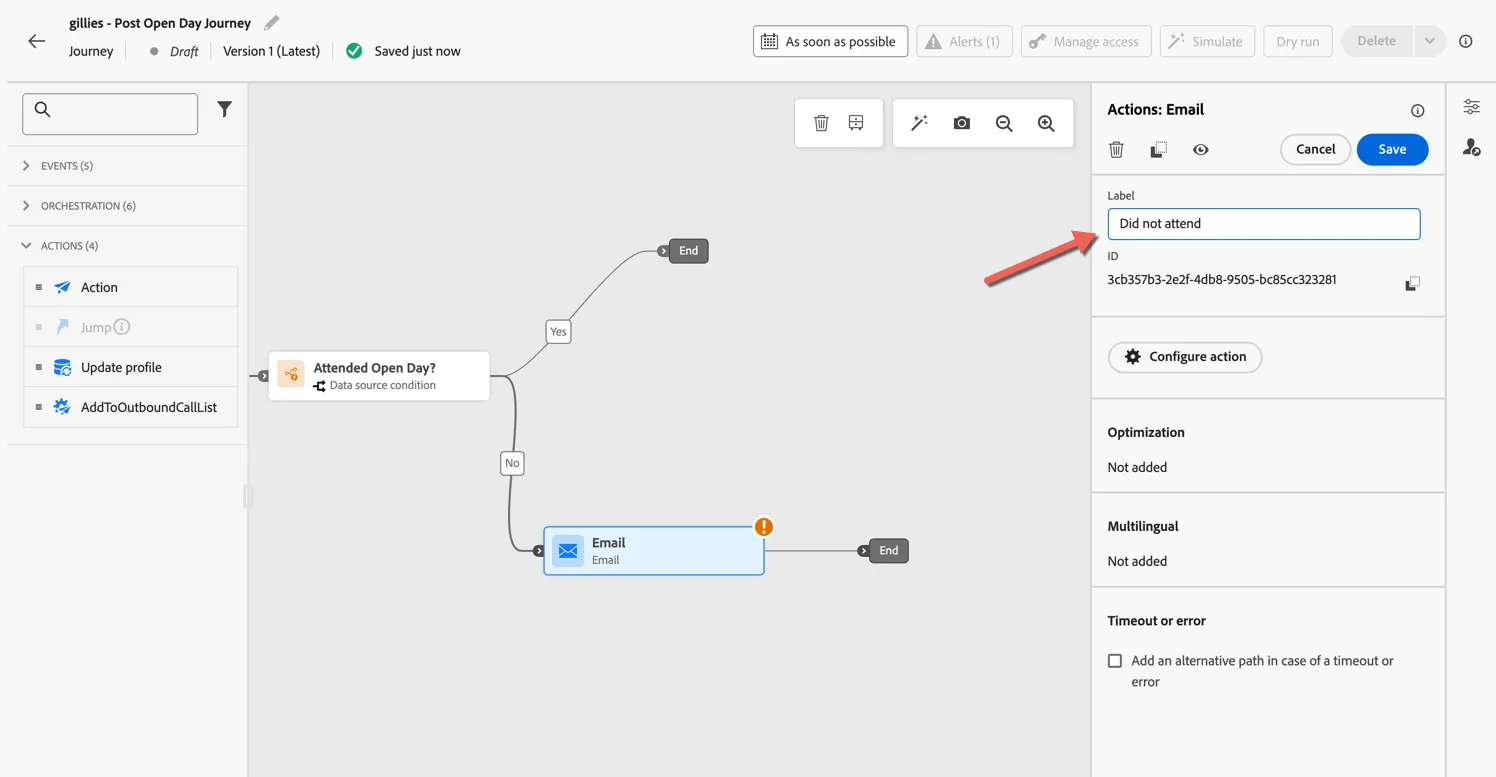Select the Email node on canvas
The width and height of the screenshot is (1496, 777).
click(x=654, y=551)
